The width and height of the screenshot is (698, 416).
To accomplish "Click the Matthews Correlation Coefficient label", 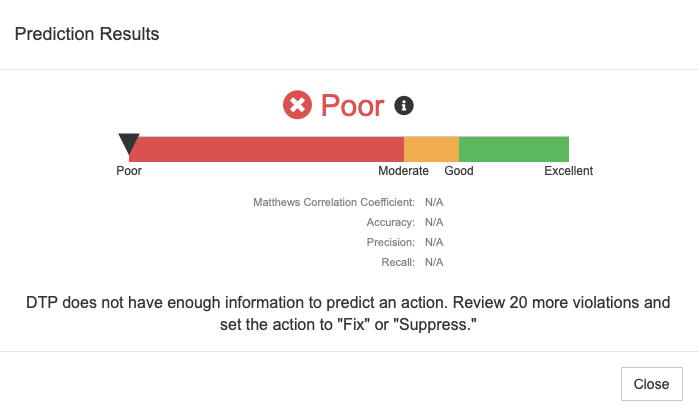I will (x=334, y=202).
